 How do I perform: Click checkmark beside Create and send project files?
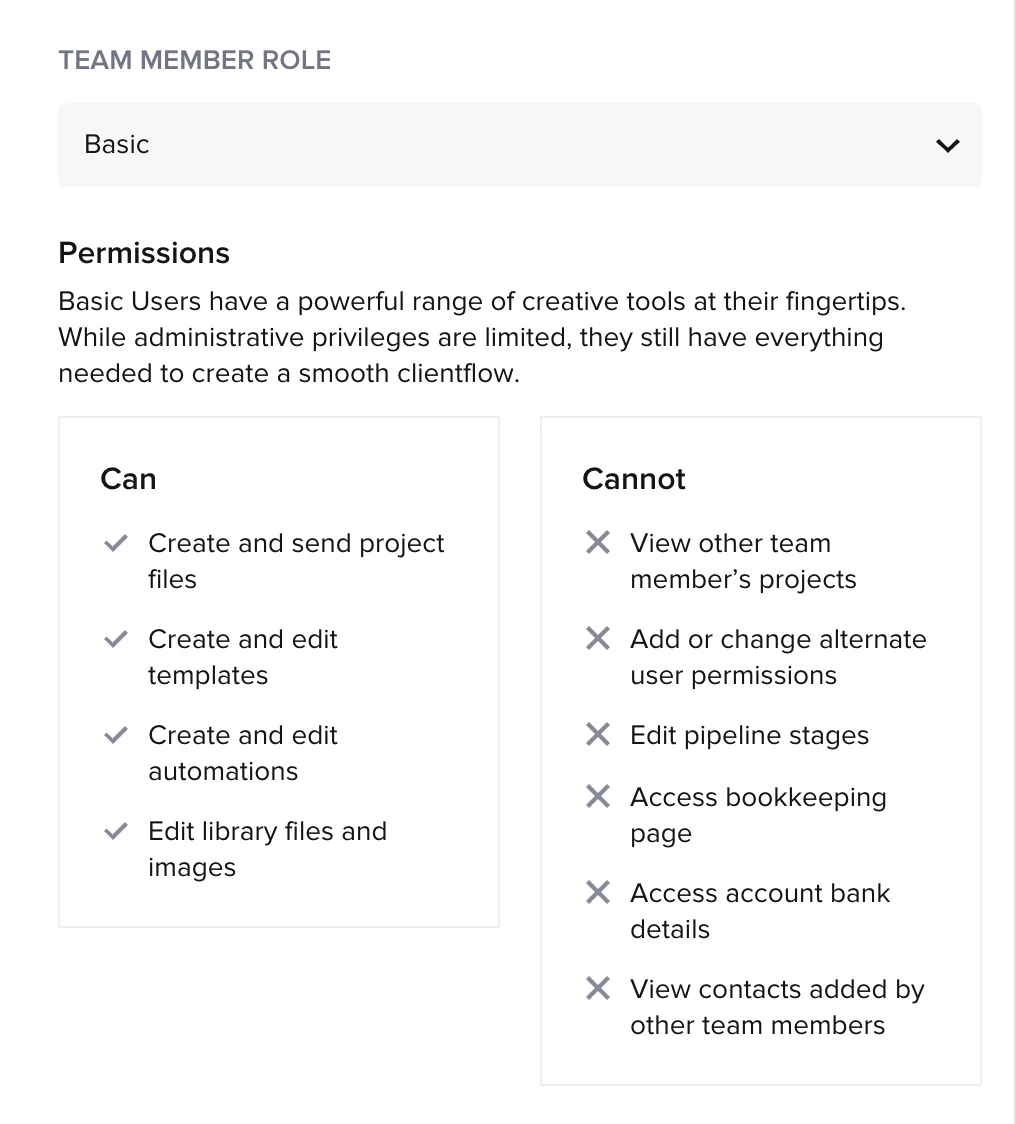(x=116, y=544)
